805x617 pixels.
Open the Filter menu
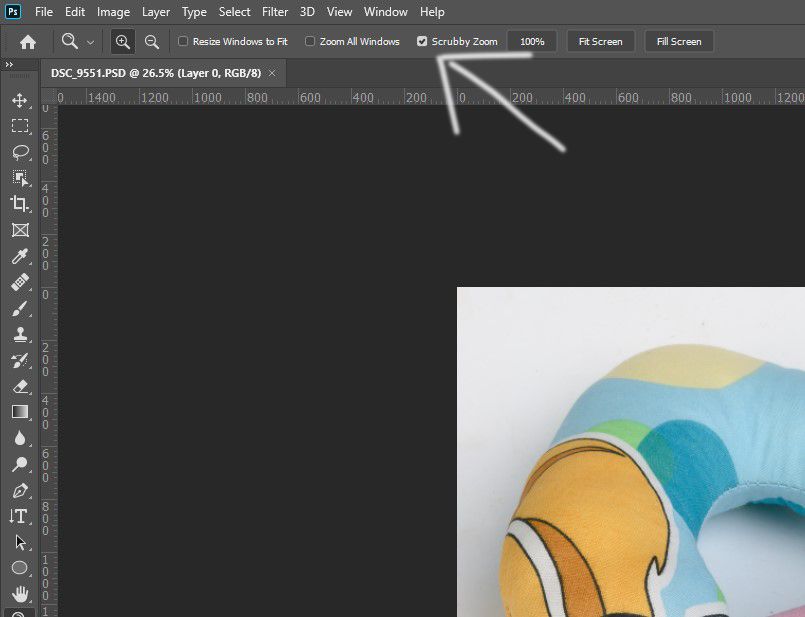(275, 11)
